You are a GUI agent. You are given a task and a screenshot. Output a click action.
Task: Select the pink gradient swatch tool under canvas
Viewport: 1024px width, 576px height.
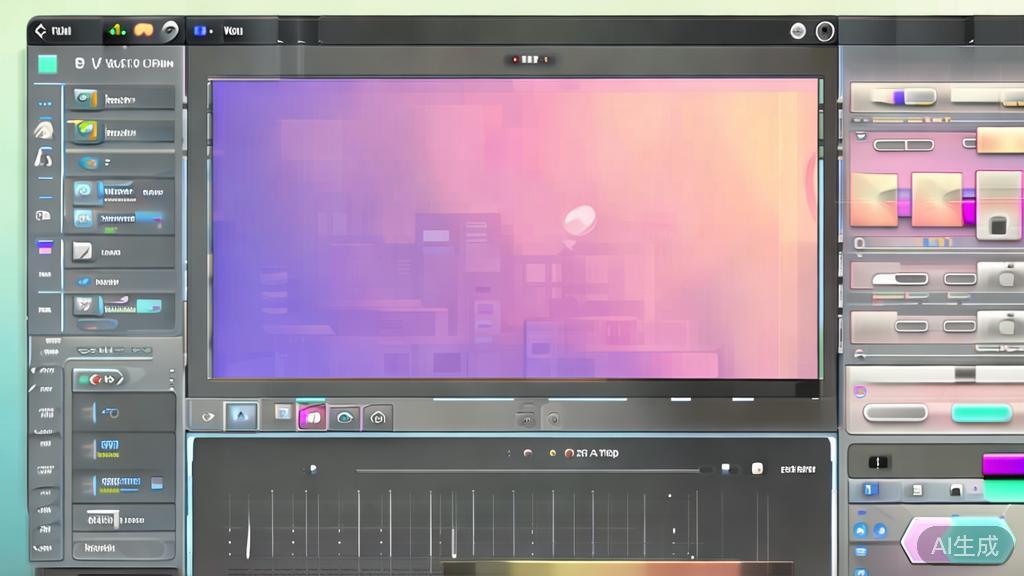coord(312,418)
